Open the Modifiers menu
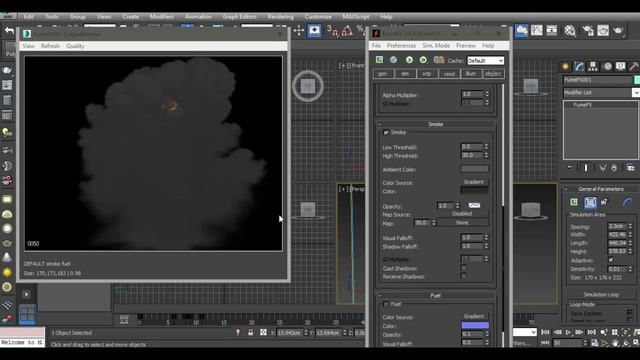Screen dimensions: 640x360 (x=162, y=17)
